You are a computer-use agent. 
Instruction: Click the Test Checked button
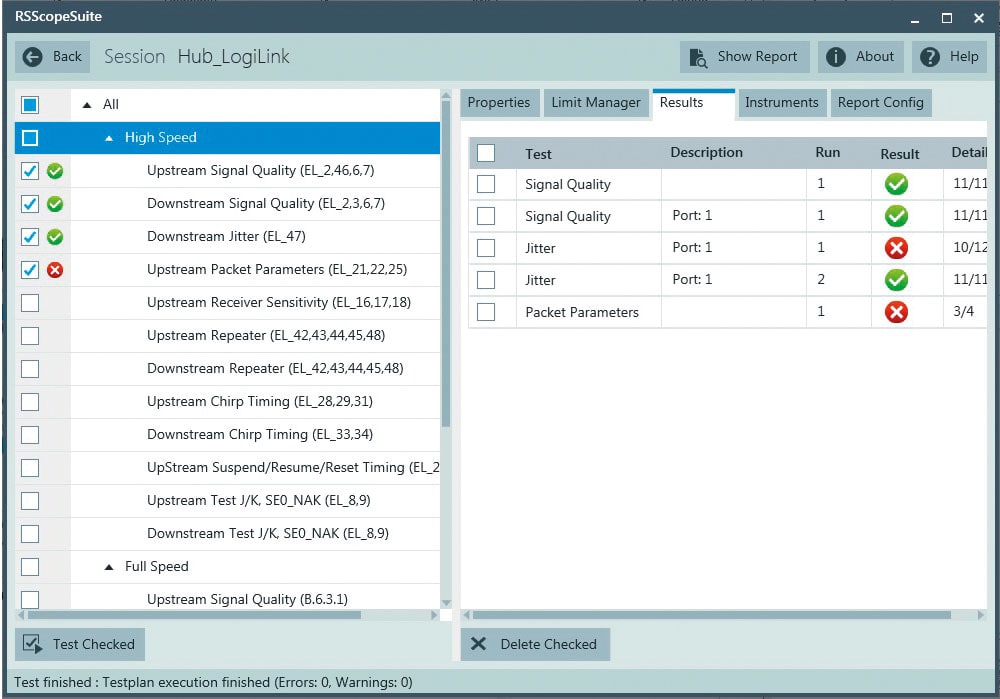[x=80, y=644]
